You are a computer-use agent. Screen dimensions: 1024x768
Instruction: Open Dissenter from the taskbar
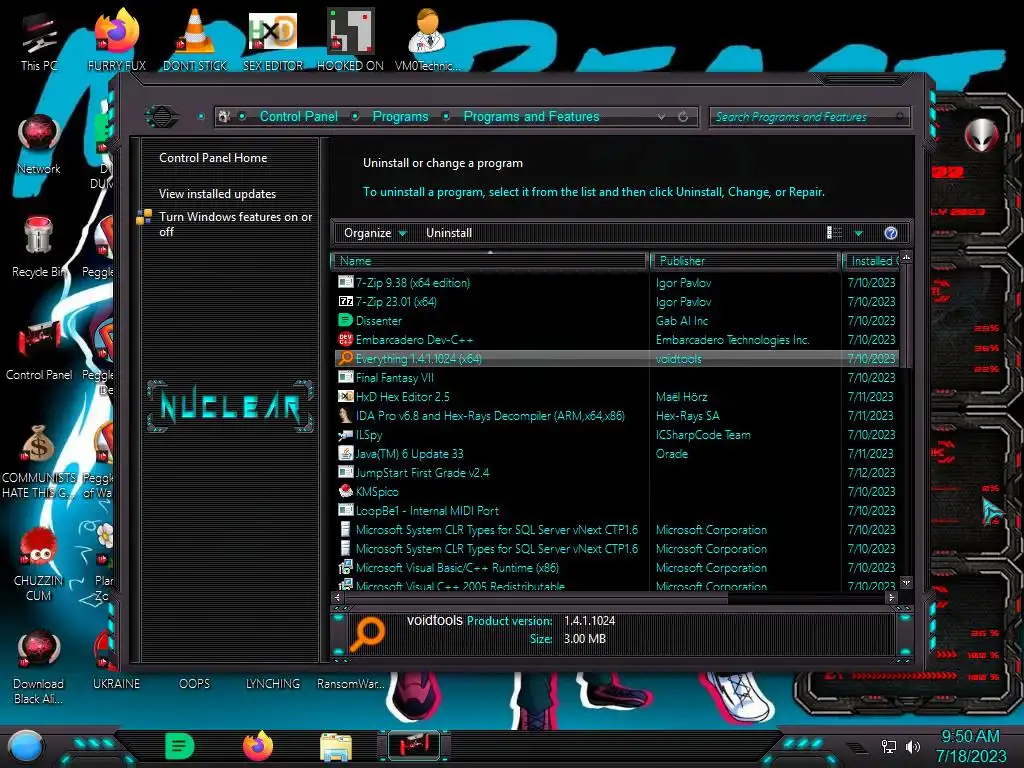[x=179, y=746]
